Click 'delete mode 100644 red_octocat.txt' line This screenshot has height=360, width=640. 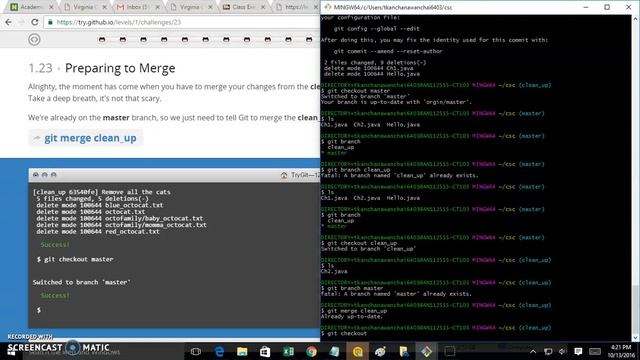pyautogui.click(x=98, y=231)
